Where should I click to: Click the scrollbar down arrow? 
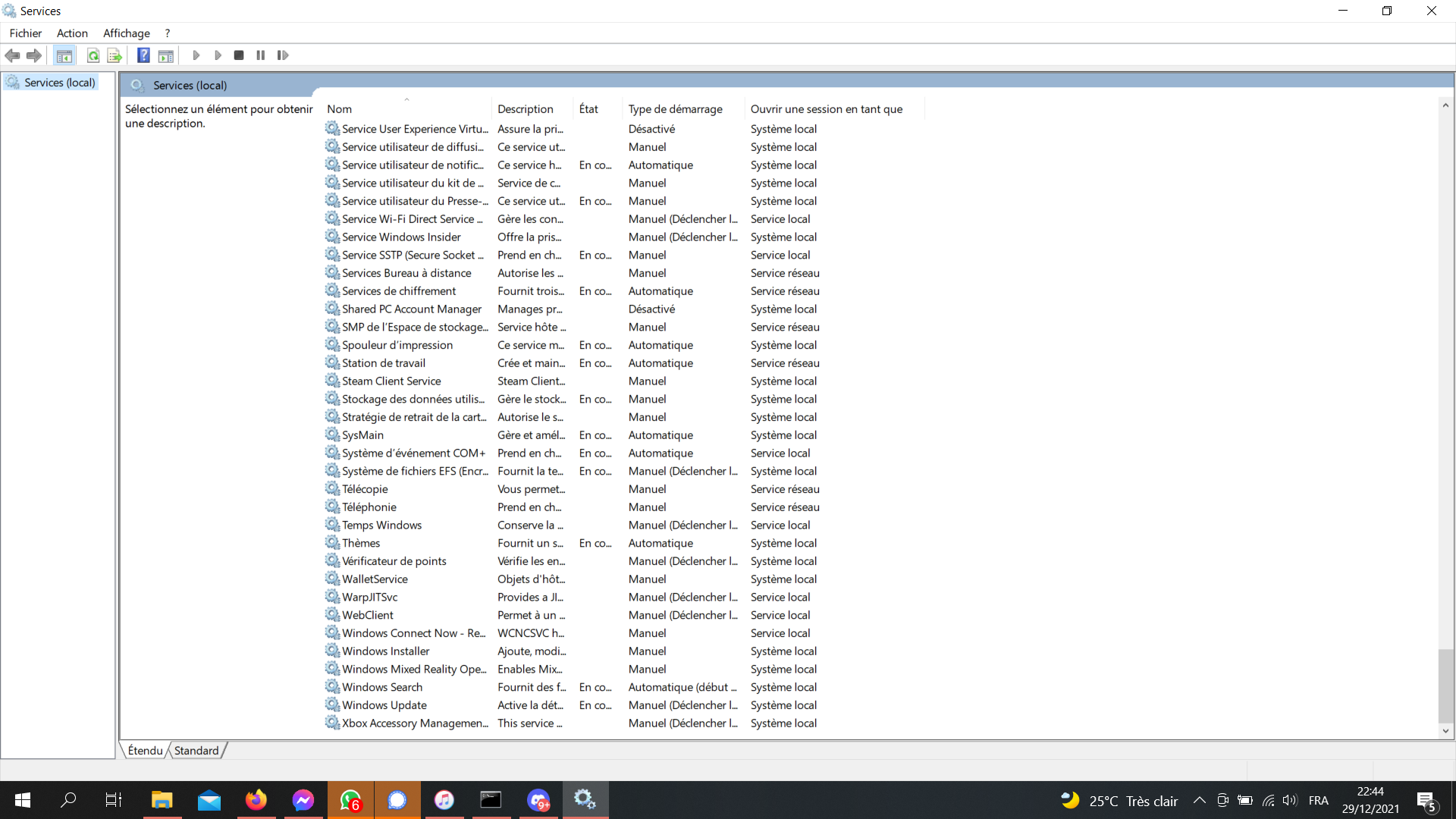pyautogui.click(x=1445, y=732)
